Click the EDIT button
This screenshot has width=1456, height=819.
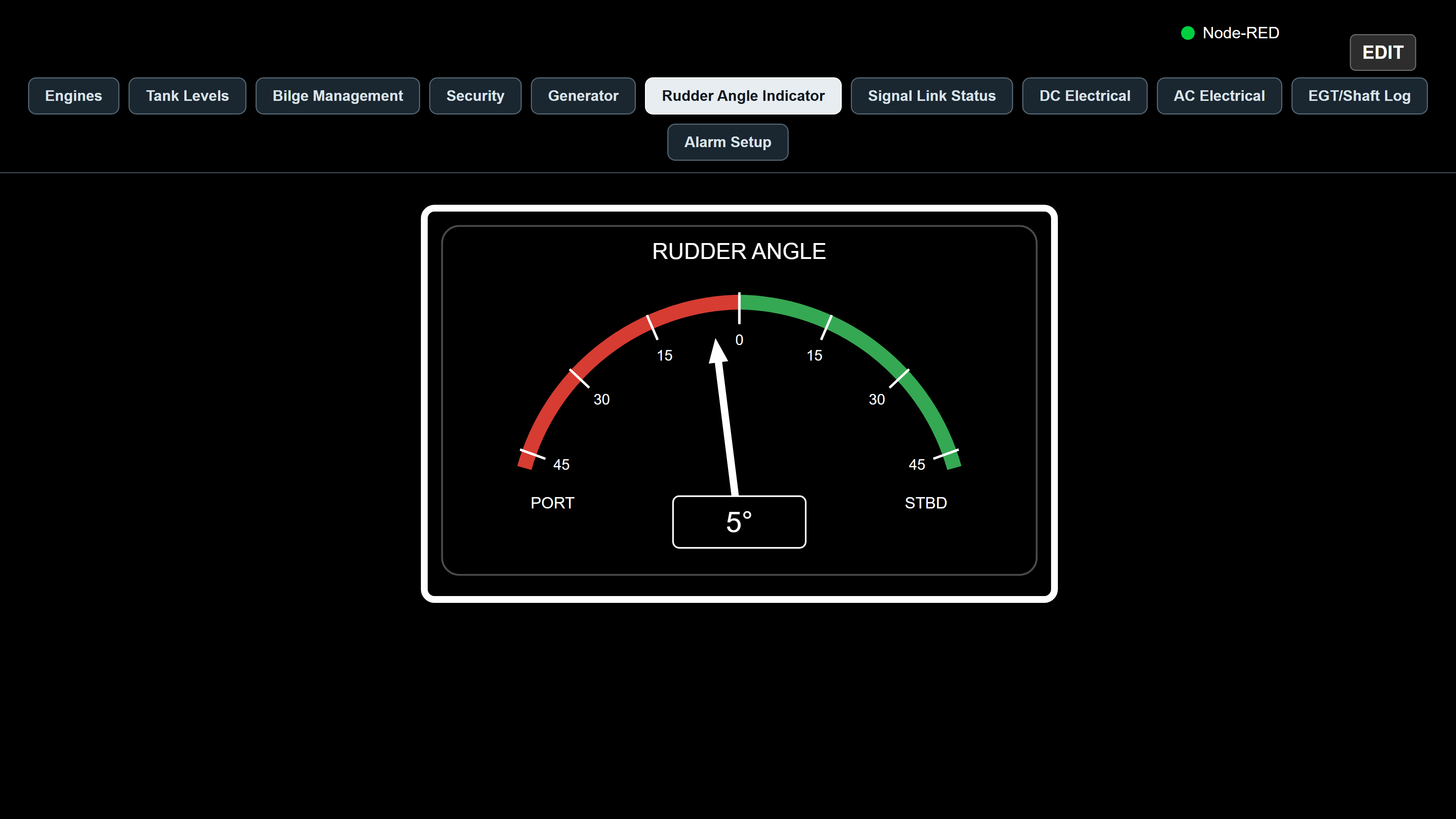[x=1382, y=53]
